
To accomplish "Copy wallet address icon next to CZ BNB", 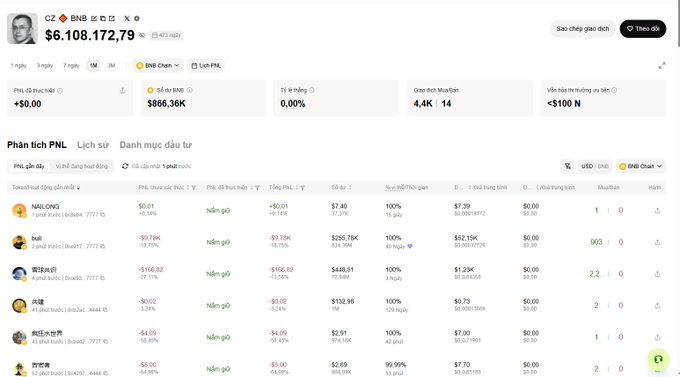I will tap(103, 19).
